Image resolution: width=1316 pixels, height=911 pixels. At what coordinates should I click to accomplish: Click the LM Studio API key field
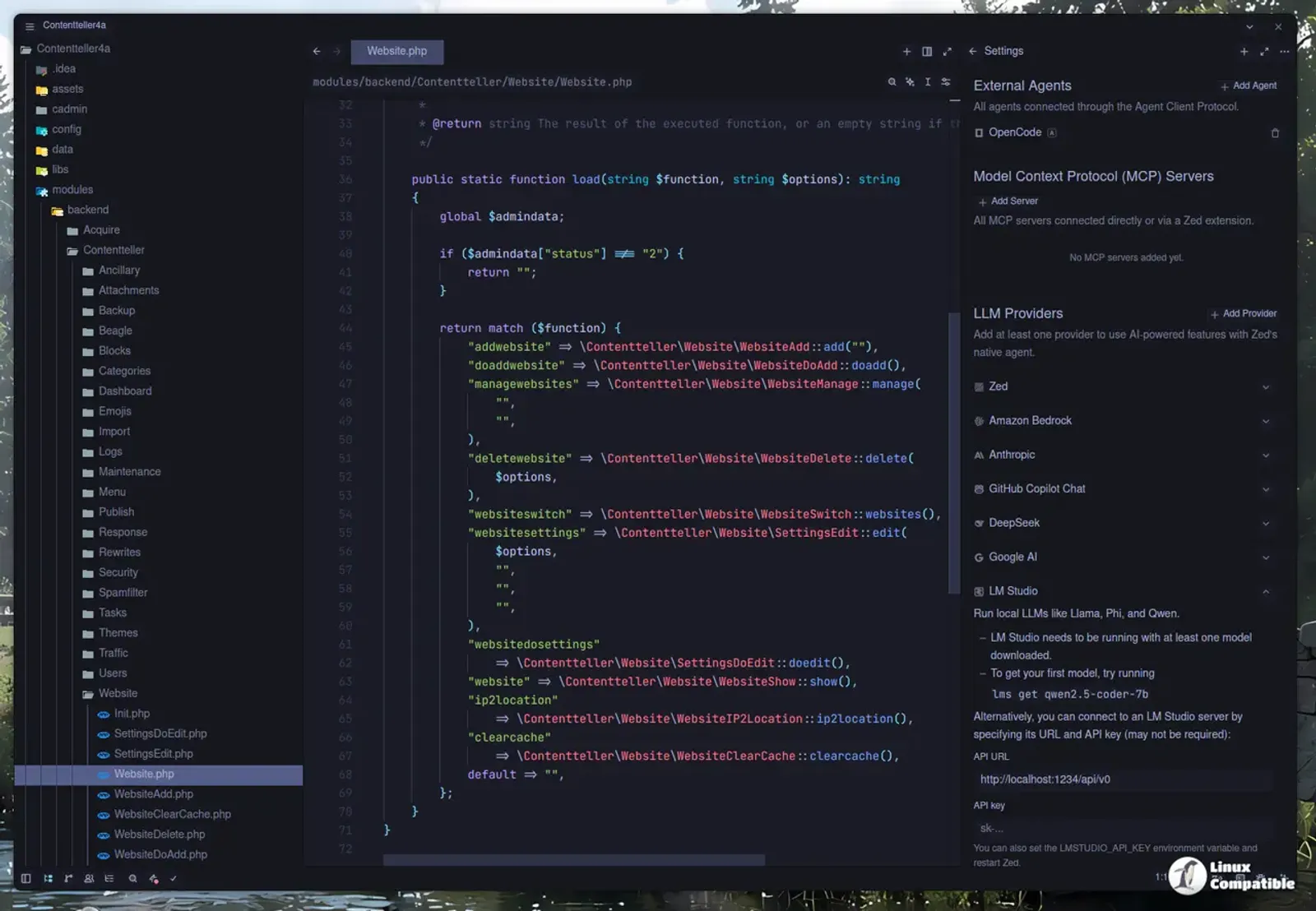(x=1124, y=828)
